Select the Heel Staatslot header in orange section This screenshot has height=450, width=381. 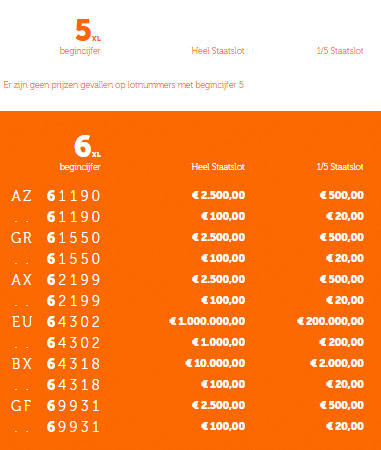(218, 167)
